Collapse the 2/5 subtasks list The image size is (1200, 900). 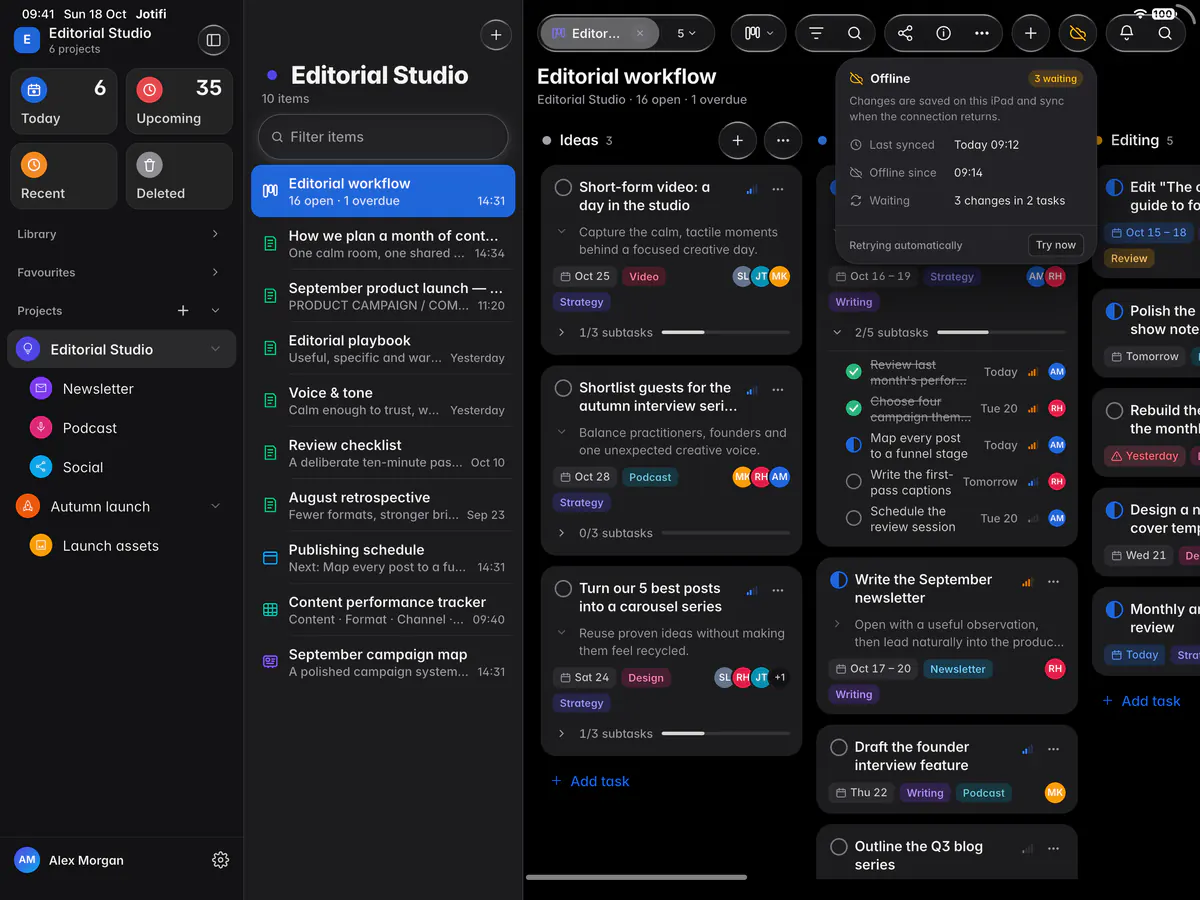837,332
